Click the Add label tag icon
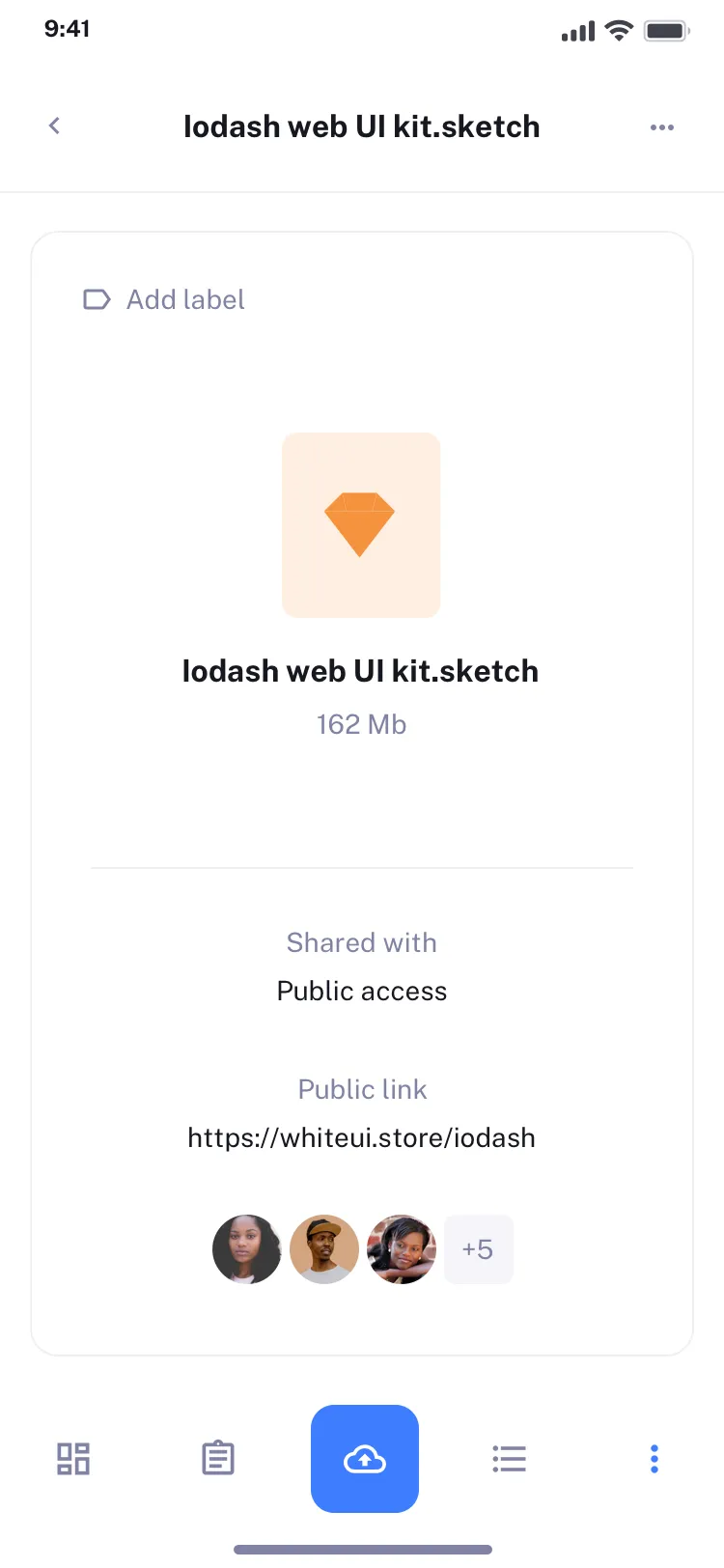Image resolution: width=724 pixels, height=1568 pixels. [x=96, y=299]
